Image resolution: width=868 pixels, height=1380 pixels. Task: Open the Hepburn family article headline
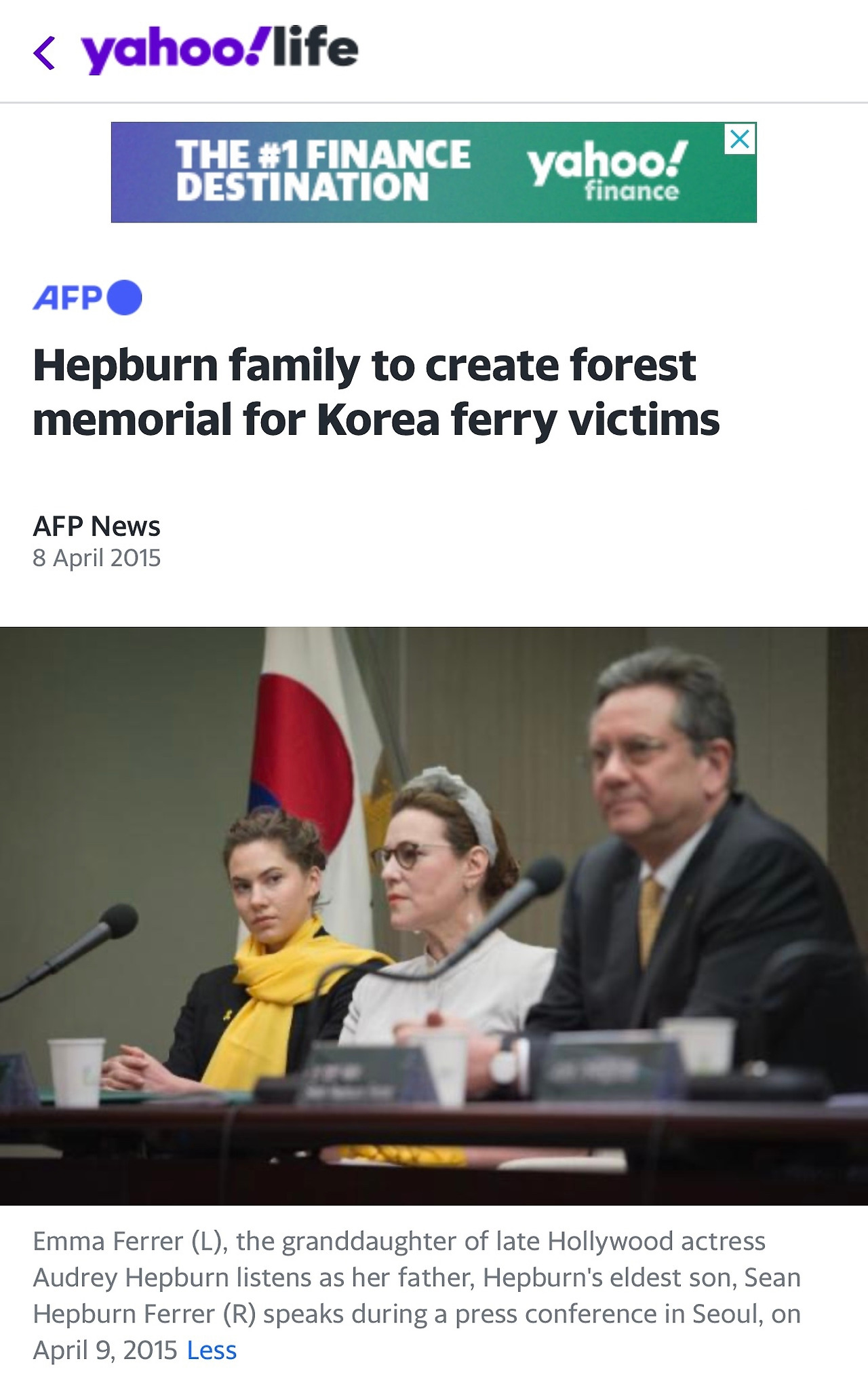[376, 392]
